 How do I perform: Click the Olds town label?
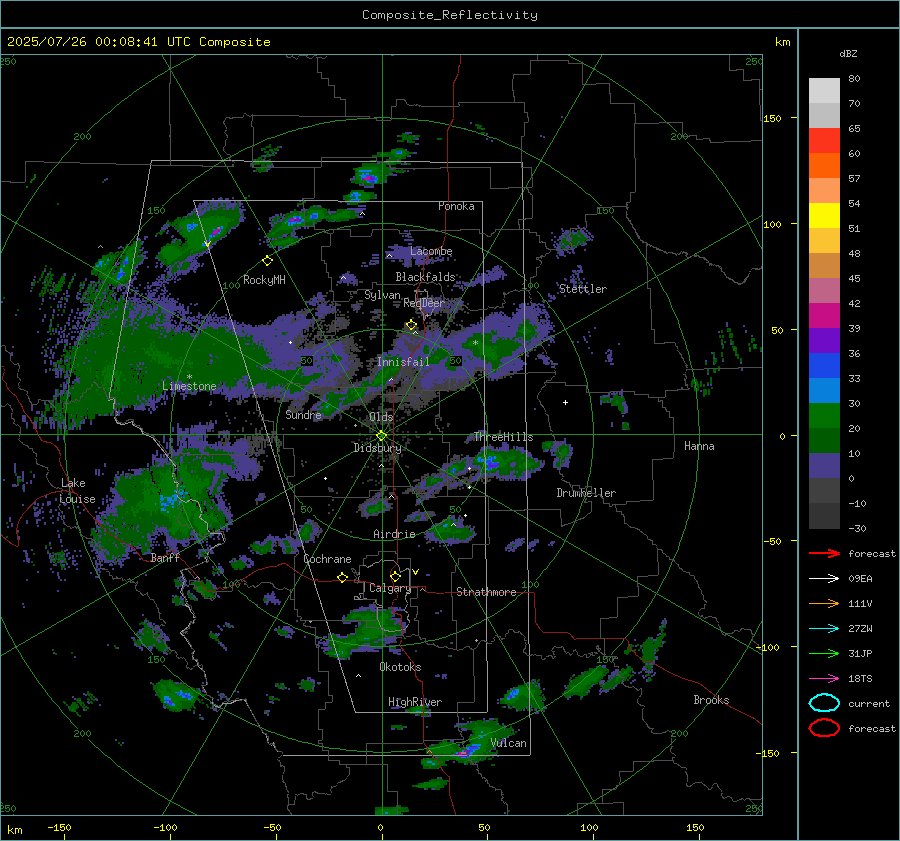point(381,417)
